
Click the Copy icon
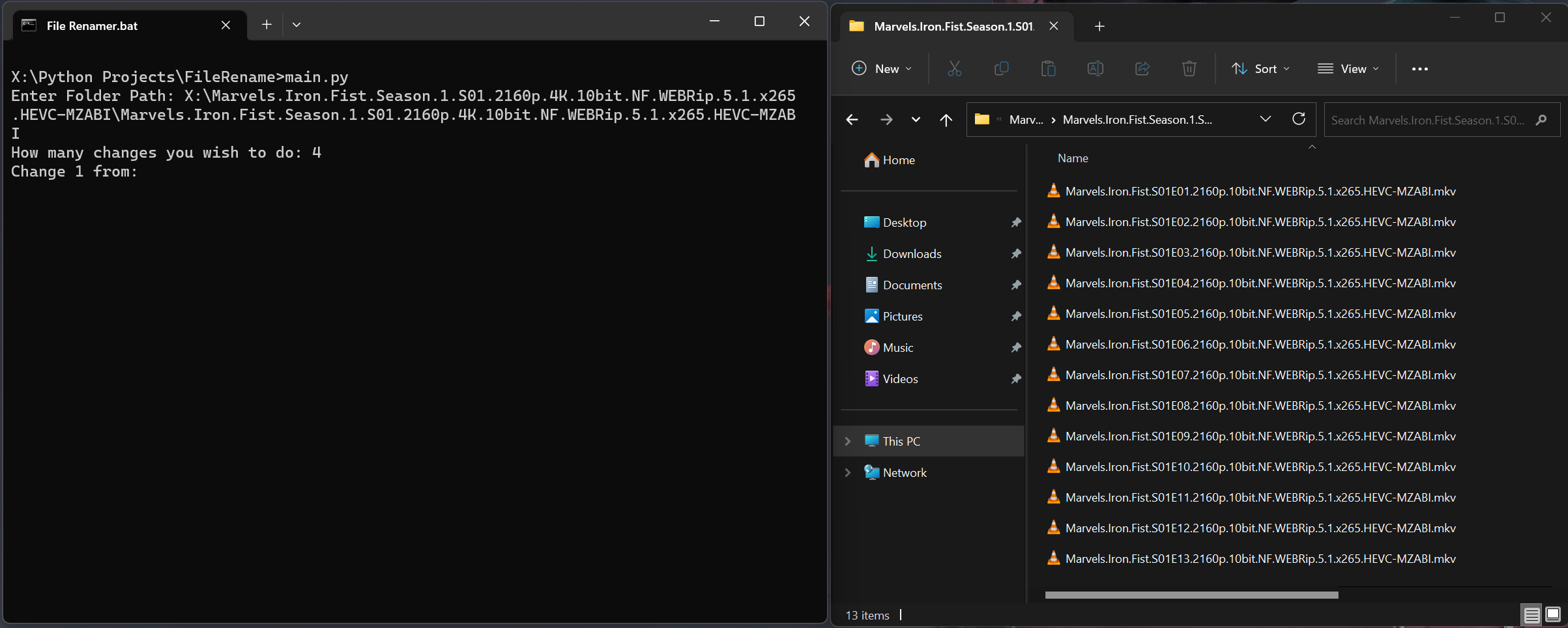[x=1001, y=68]
